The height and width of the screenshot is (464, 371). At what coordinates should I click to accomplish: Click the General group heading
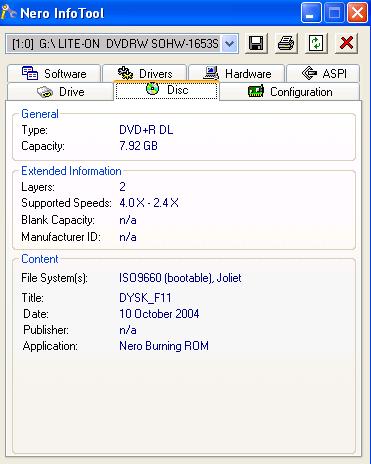coord(40,114)
